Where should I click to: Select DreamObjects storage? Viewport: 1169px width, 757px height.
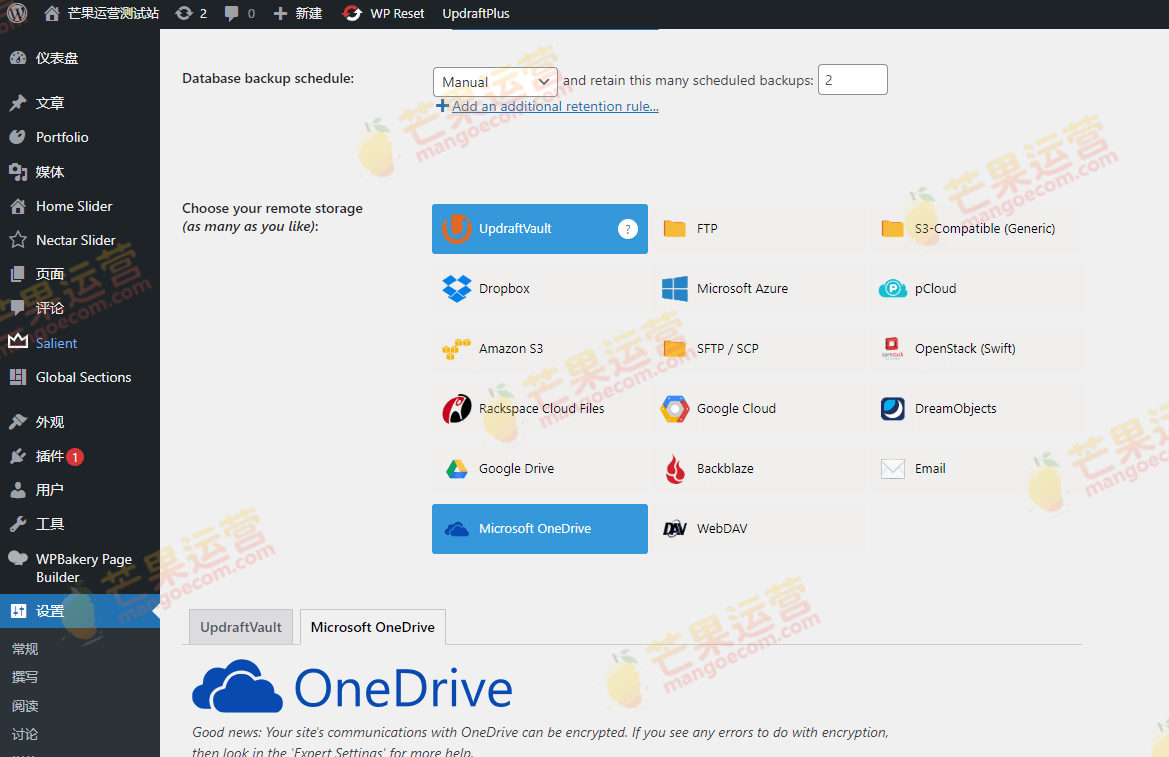pyautogui.click(x=975, y=409)
